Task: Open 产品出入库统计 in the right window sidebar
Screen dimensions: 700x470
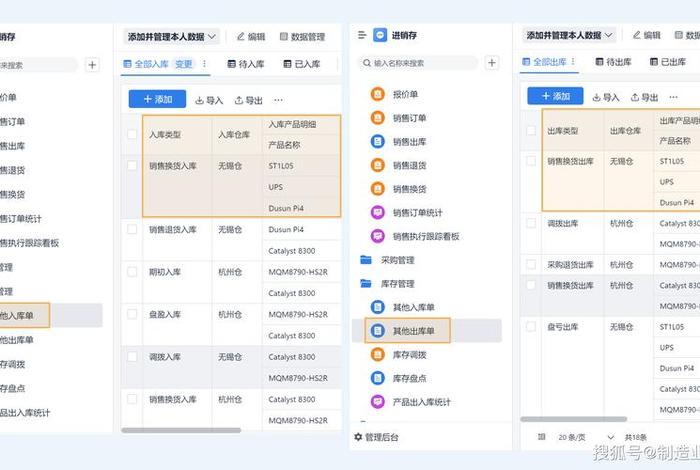Action: pyautogui.click(x=411, y=402)
